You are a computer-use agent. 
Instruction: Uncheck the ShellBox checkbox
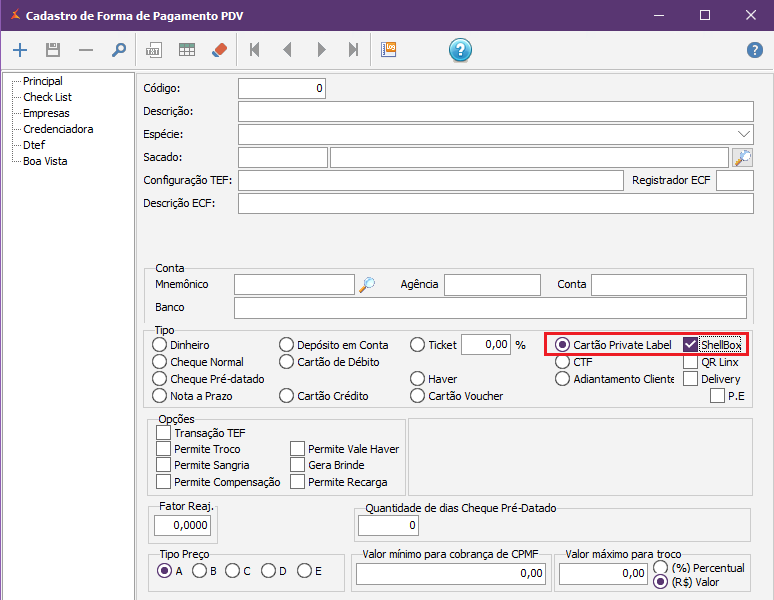tap(690, 345)
